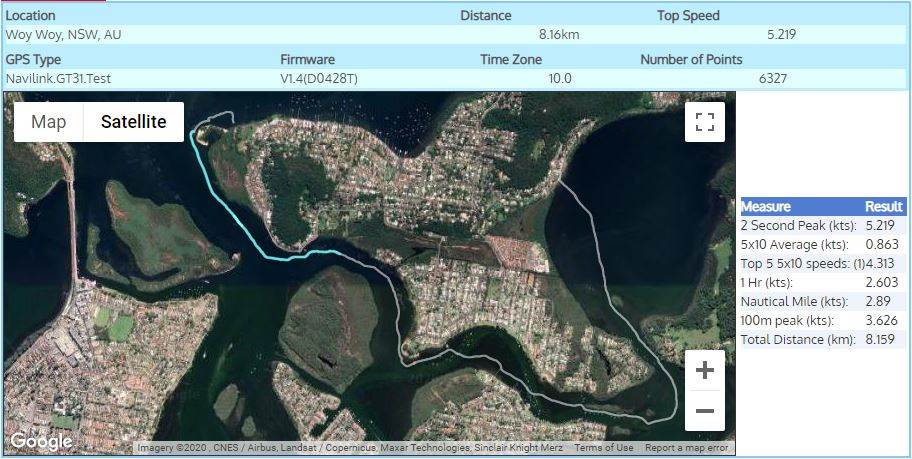The width and height of the screenshot is (912, 459).
Task: Select the 1 Hr (kts) measure row
Action: 822,282
